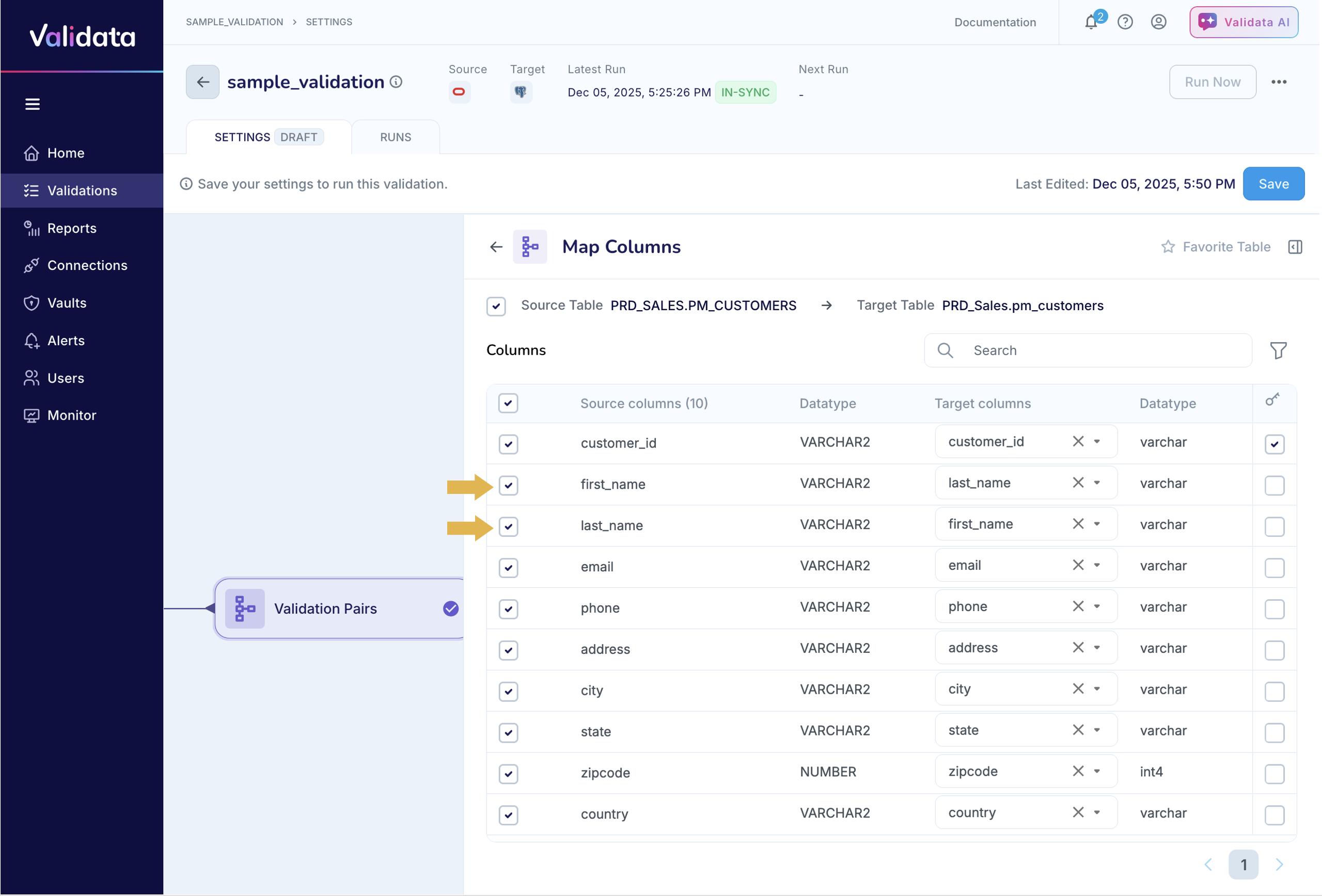This screenshot has height=896, width=1322.
Task: Open the email target column dropdown
Action: (1097, 565)
